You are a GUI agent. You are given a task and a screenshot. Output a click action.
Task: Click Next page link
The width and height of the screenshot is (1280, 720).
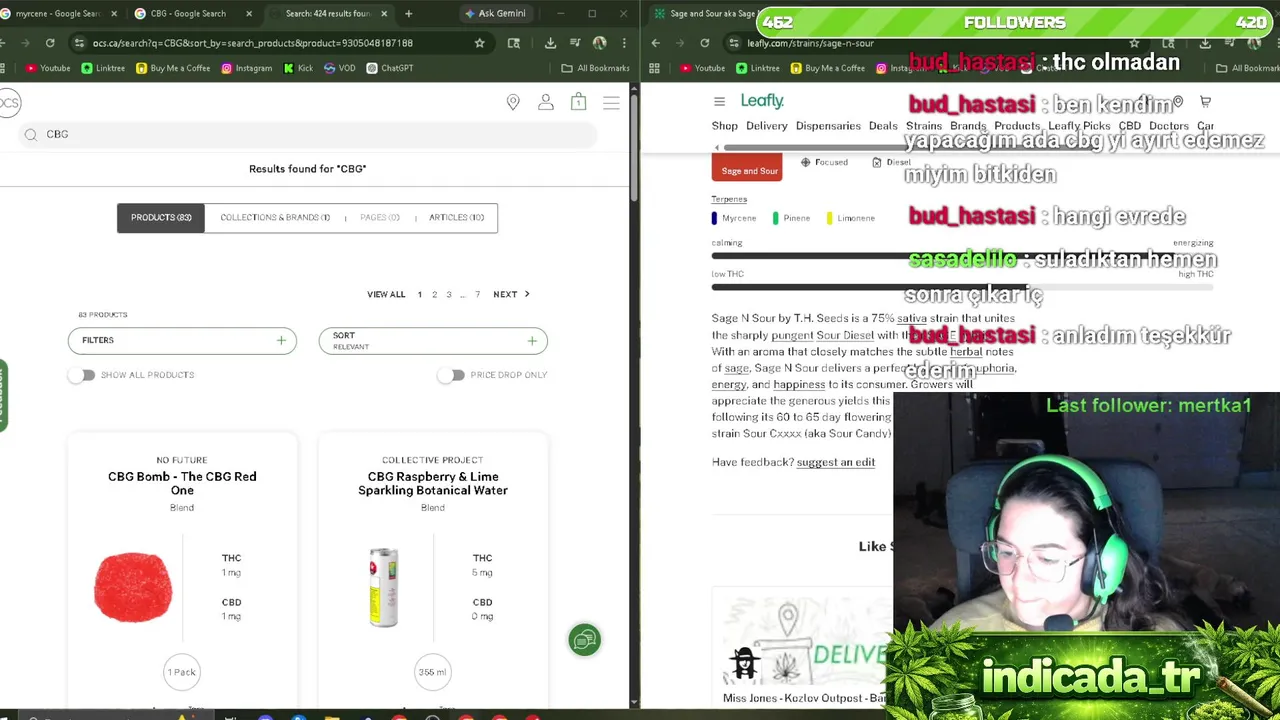(511, 294)
